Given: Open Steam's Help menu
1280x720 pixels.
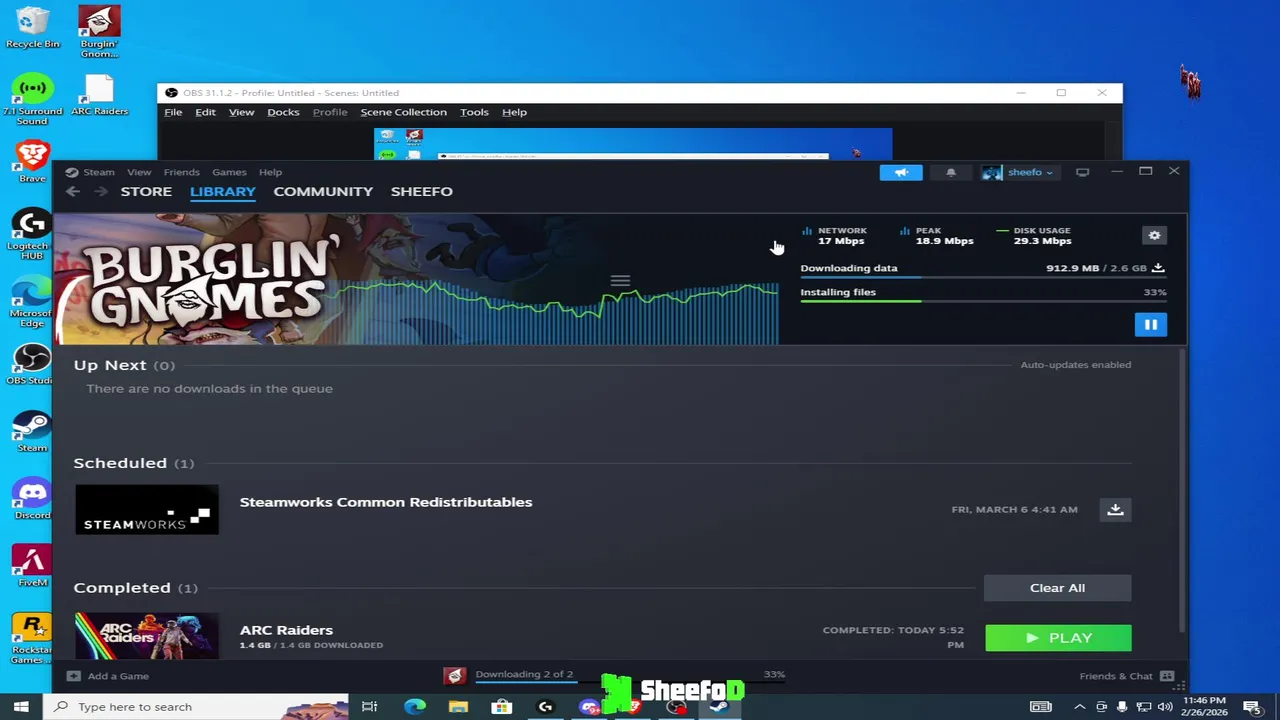Looking at the screenshot, I should pos(270,172).
